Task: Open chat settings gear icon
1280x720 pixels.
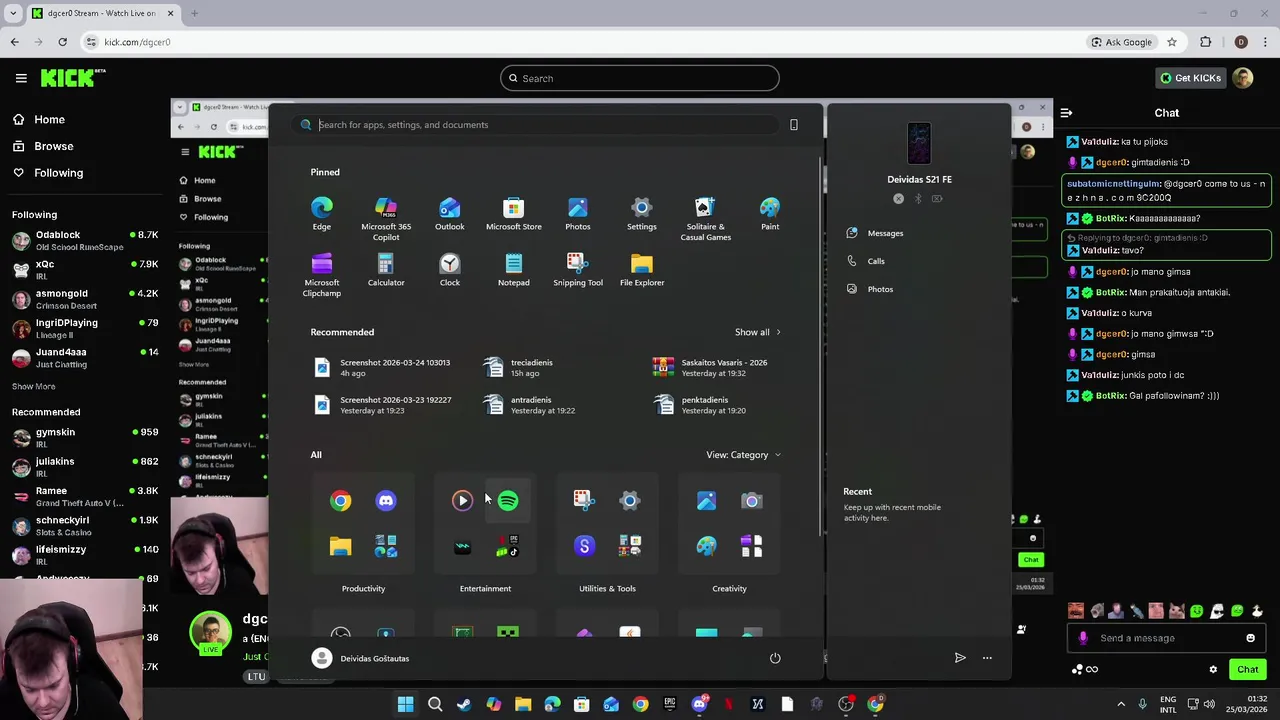Action: click(1213, 670)
